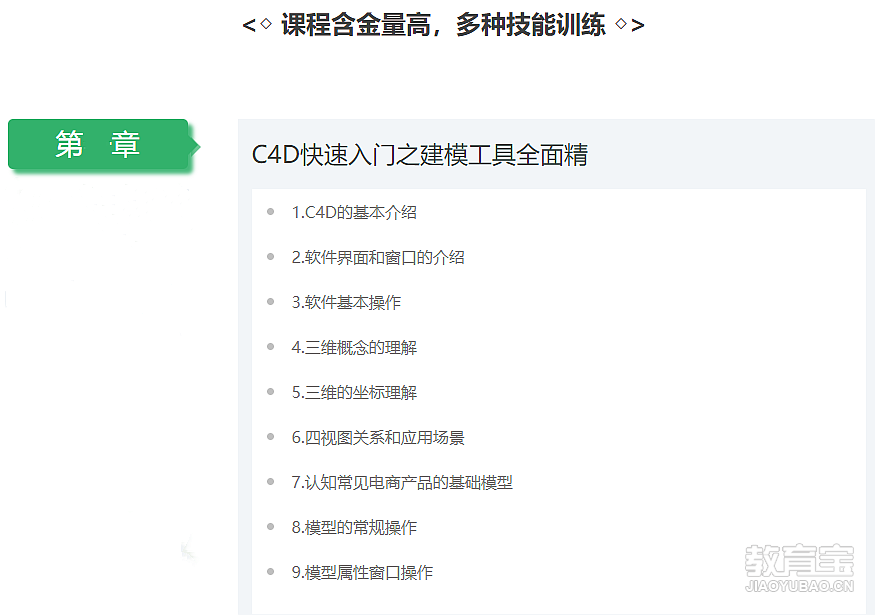Open chapter title C4D快速入门之建模工具全面精
The height and width of the screenshot is (615, 875).
[420, 155]
